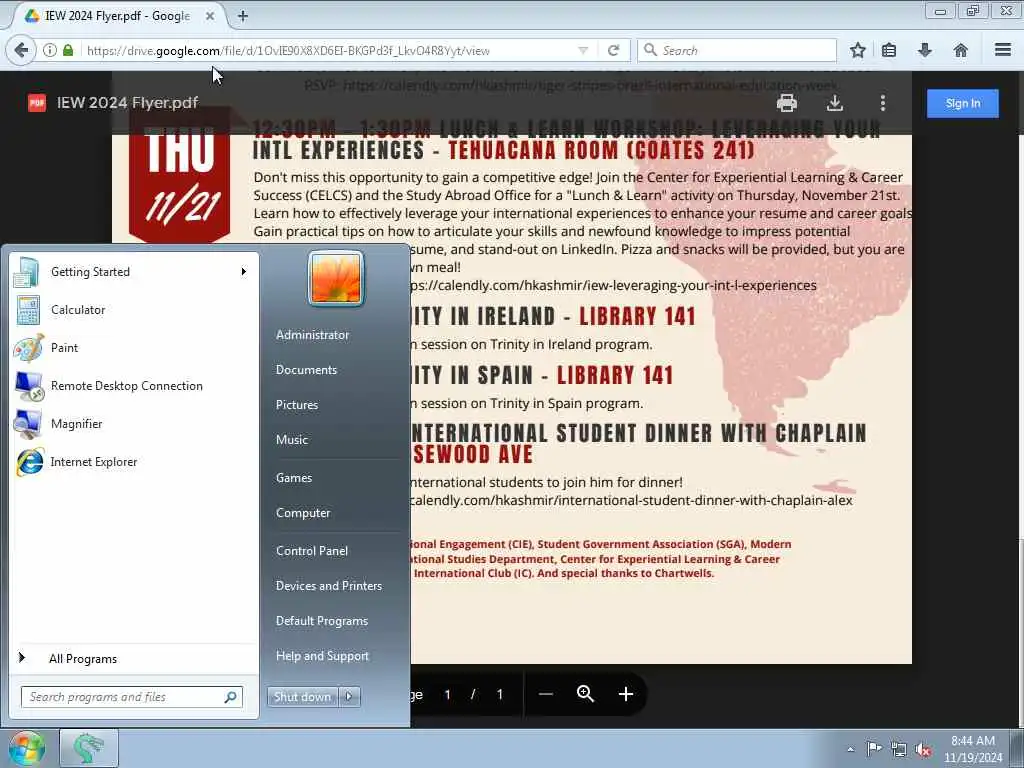Click the Shut down button
This screenshot has height=768, width=1024.
(302, 697)
